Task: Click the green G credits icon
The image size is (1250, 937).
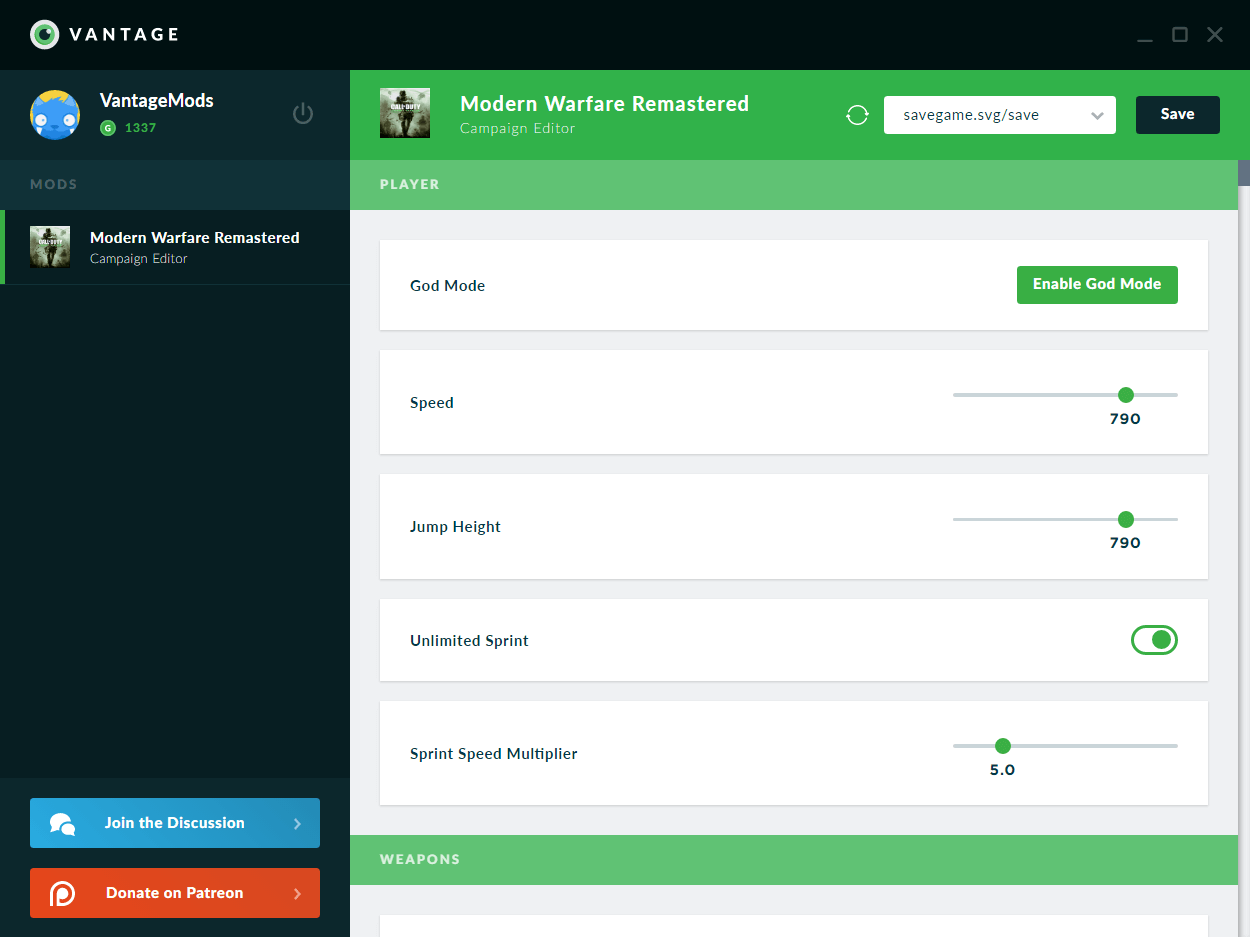Action: pos(108,128)
